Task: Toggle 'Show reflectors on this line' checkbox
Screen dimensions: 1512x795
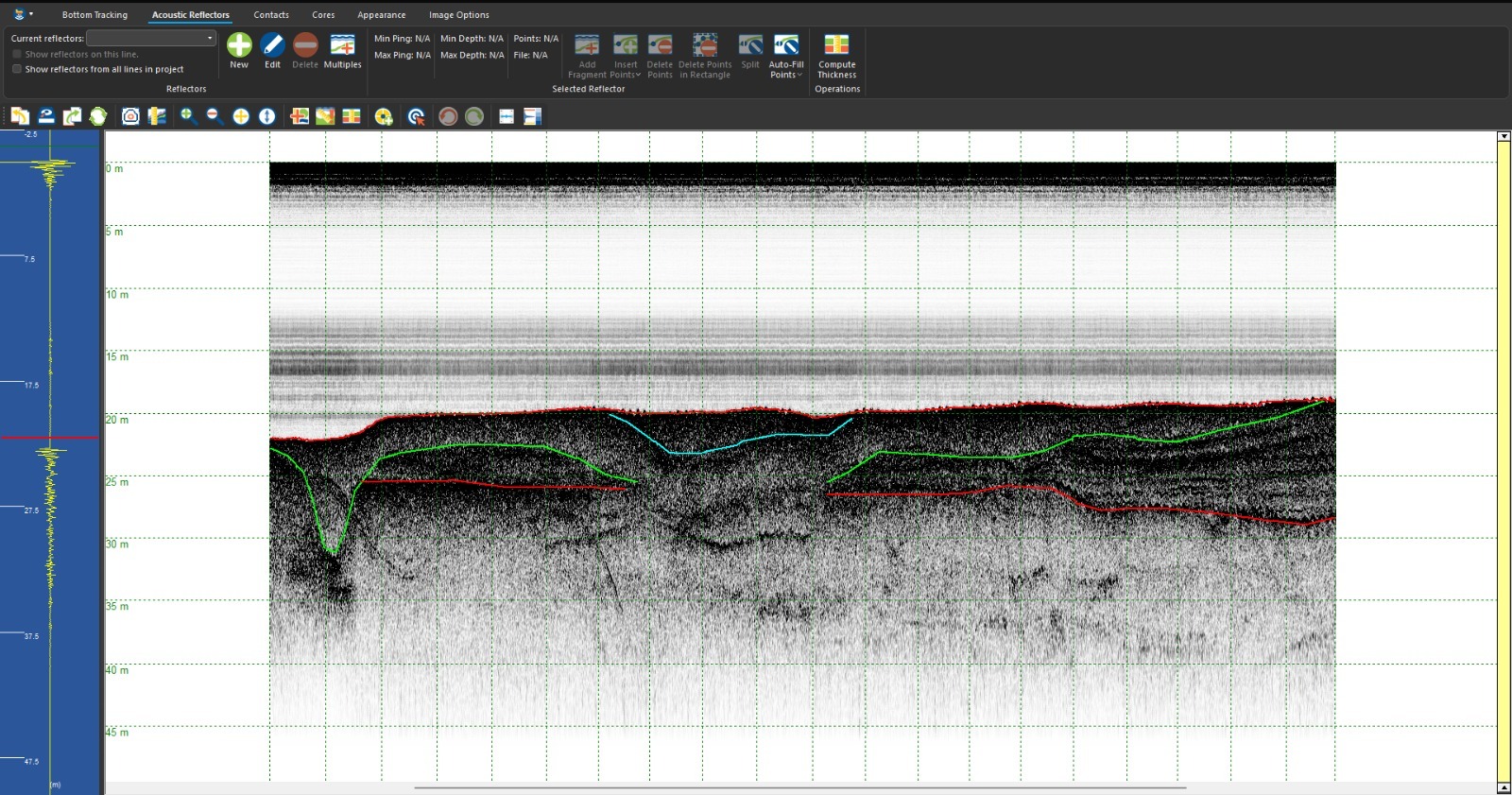Action: [x=17, y=54]
